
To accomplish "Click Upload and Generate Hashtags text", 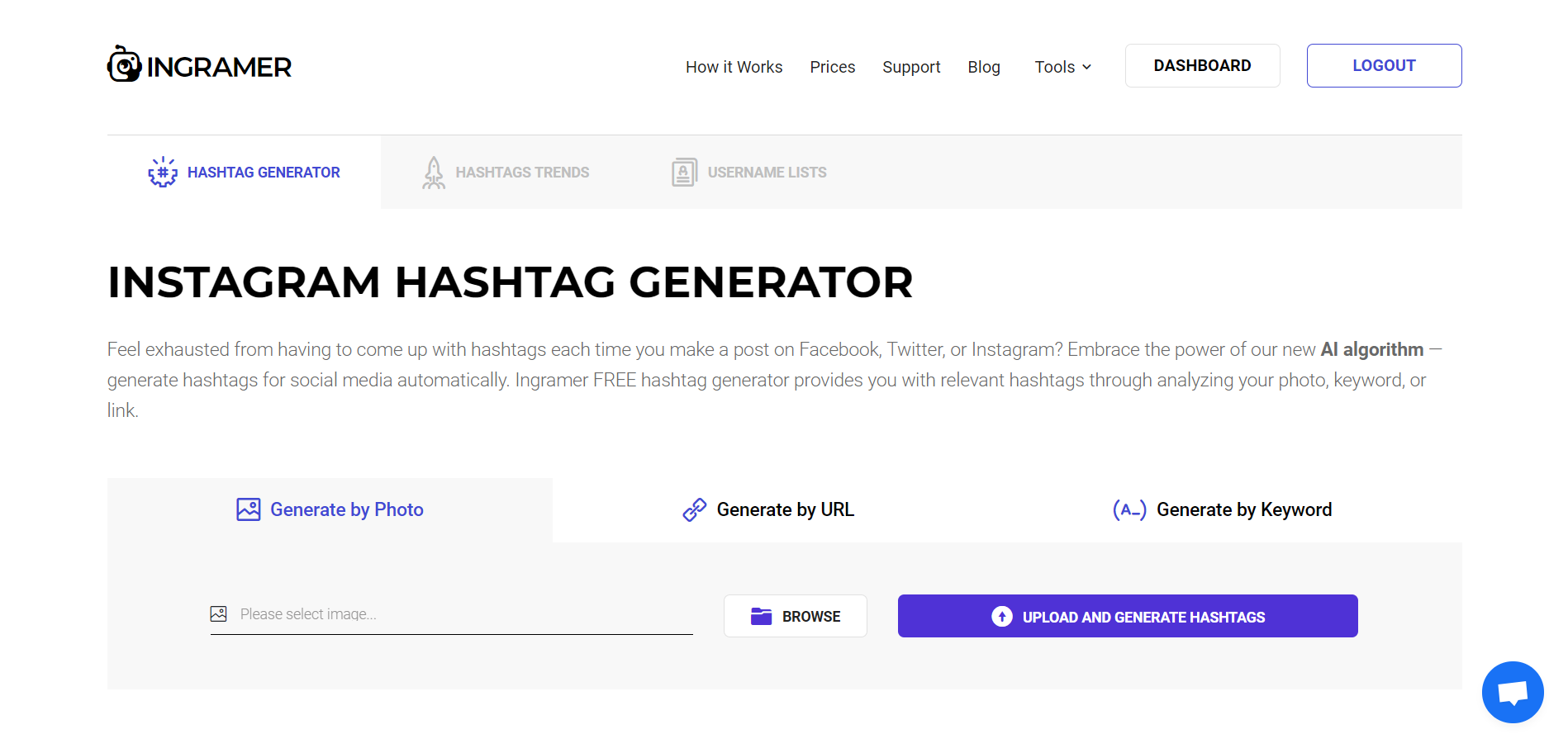I will pos(1144,617).
